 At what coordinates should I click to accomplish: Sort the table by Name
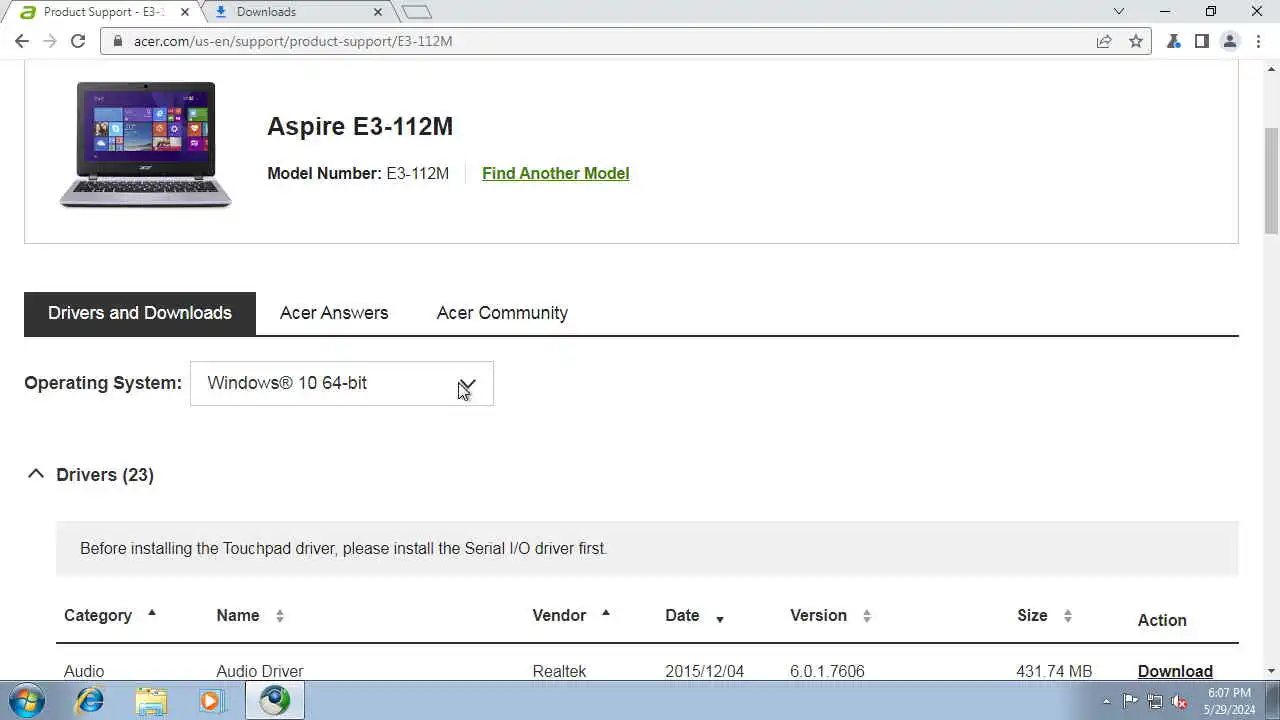[x=250, y=615]
